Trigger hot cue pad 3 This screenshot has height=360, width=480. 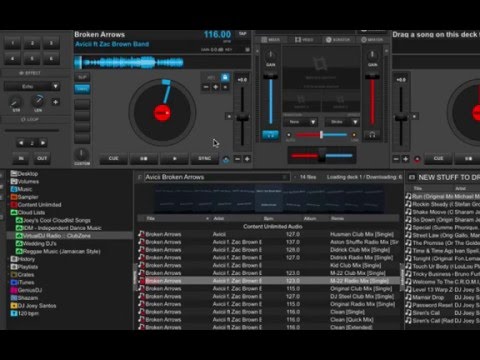(x=51, y=43)
